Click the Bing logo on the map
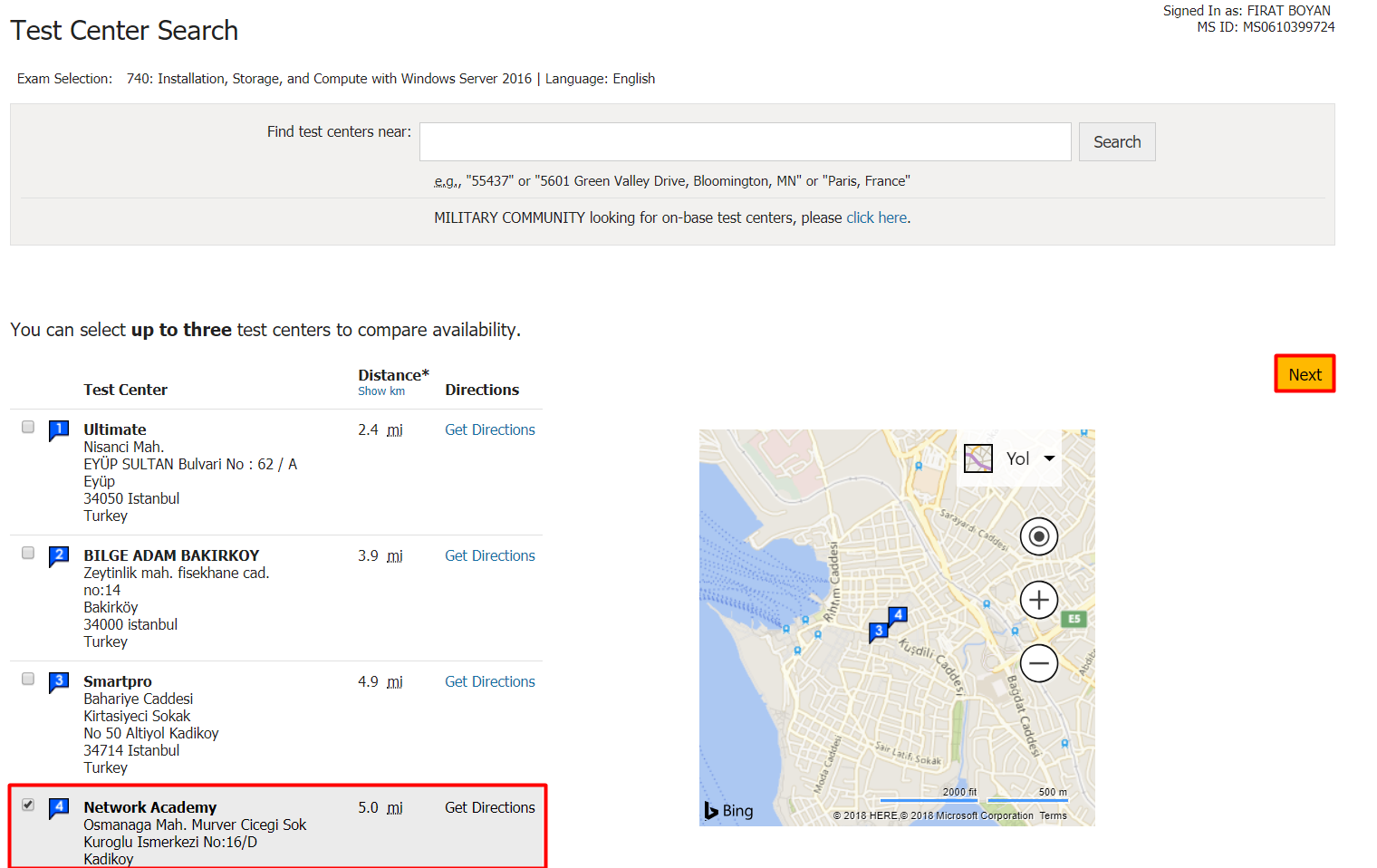Screen dimensions: 1377x868 pyautogui.click(x=729, y=810)
